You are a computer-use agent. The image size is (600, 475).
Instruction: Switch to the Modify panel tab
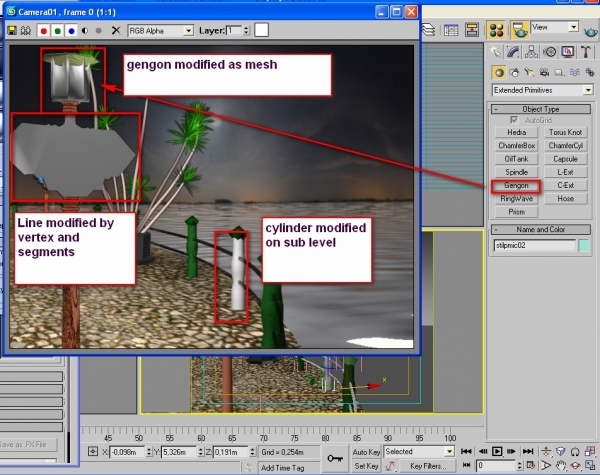tap(513, 52)
